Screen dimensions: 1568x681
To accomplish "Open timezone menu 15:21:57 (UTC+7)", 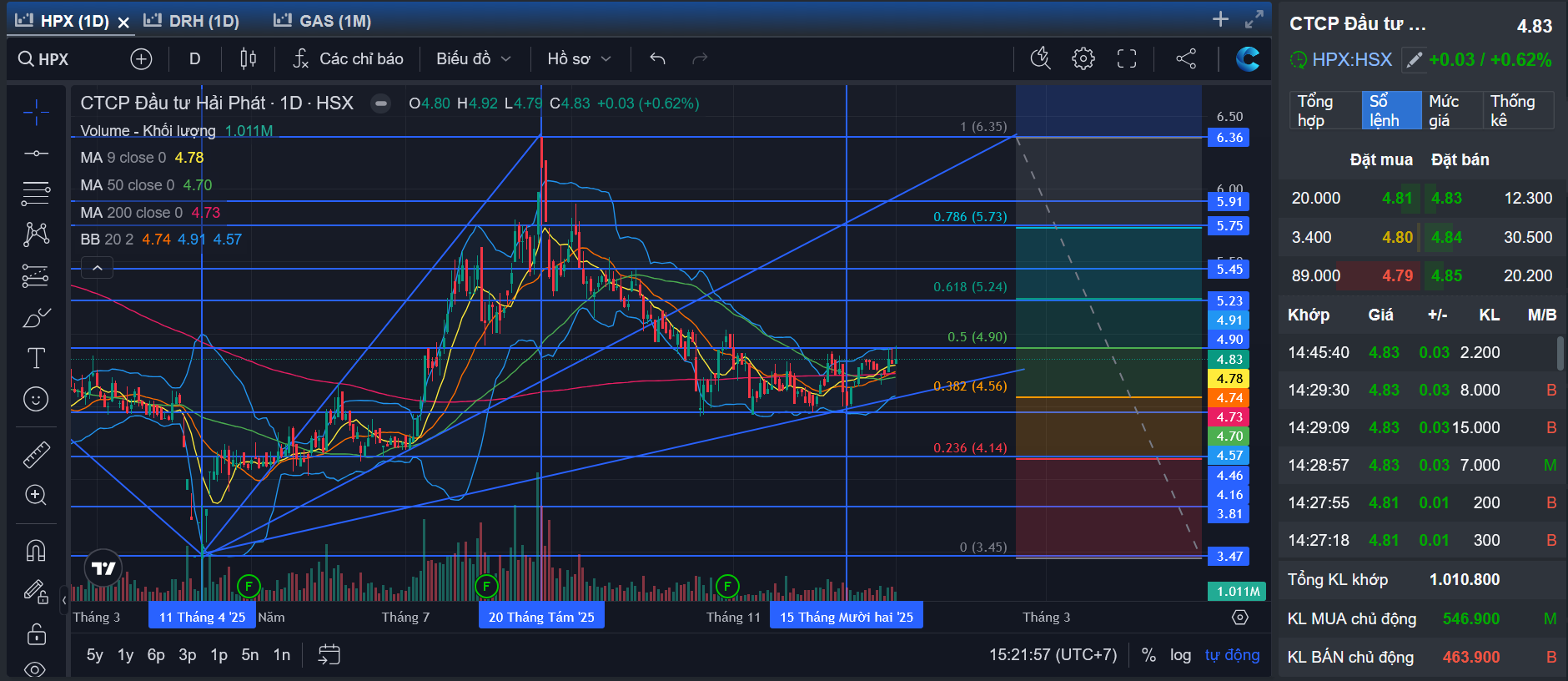I will click(1053, 655).
